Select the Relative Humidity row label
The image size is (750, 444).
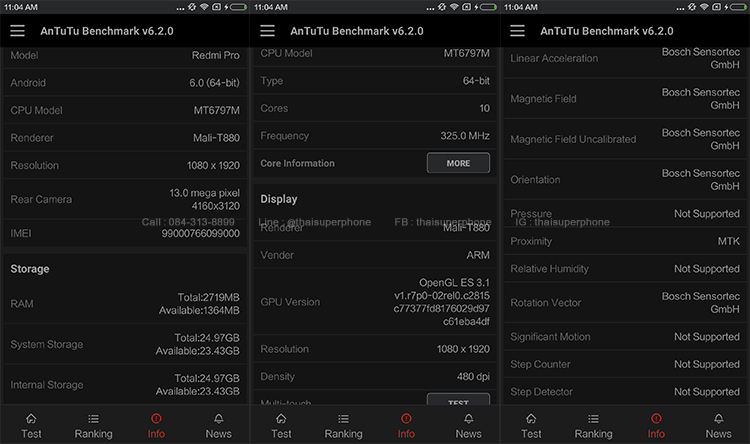click(550, 269)
